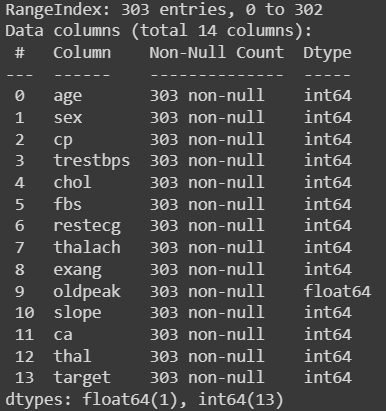Click the 'fbs' column name
Screen dimensions: 386x411
pyautogui.click(x=68, y=204)
